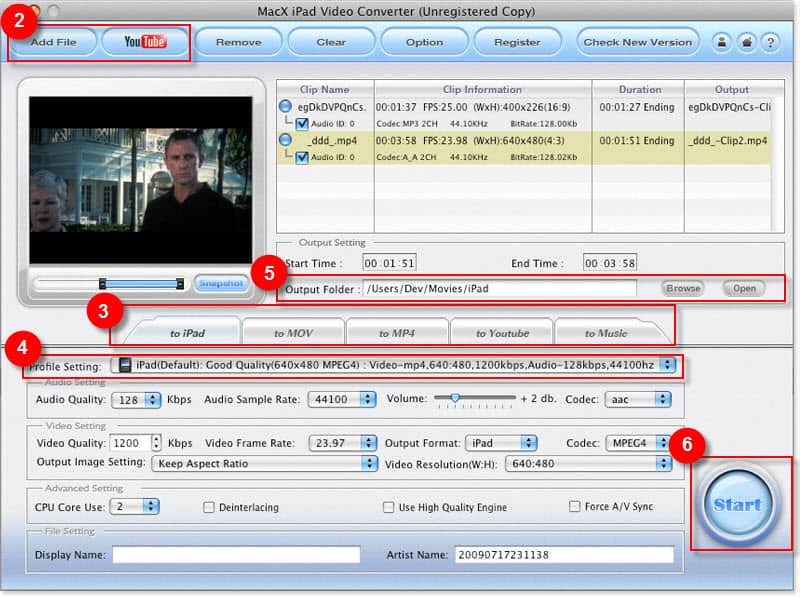Toggle Audio ID checkbox for _ddd_.mp4 clip
This screenshot has height=597, width=800.
coord(302,157)
